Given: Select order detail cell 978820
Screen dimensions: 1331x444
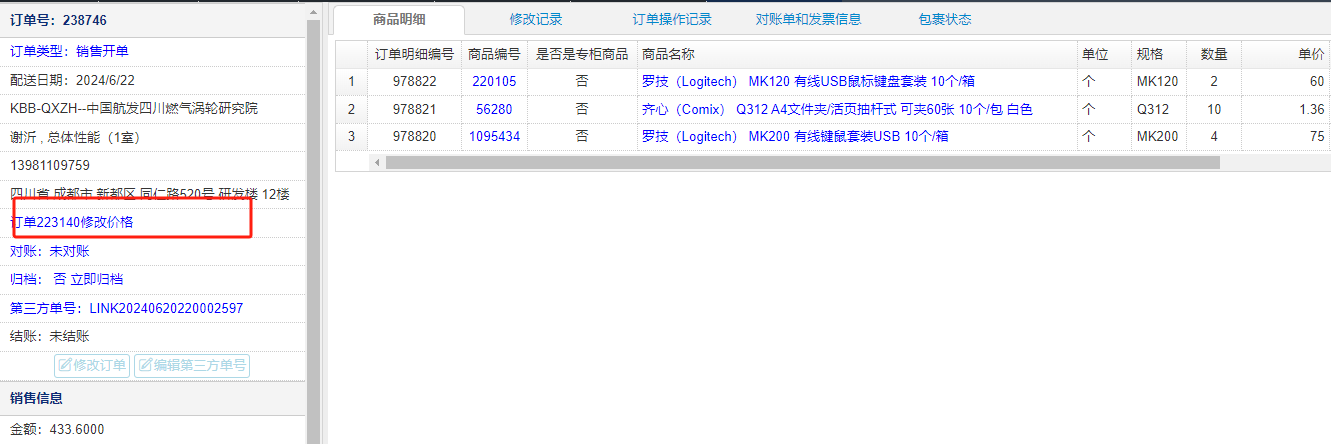Looking at the screenshot, I should 414,136.
